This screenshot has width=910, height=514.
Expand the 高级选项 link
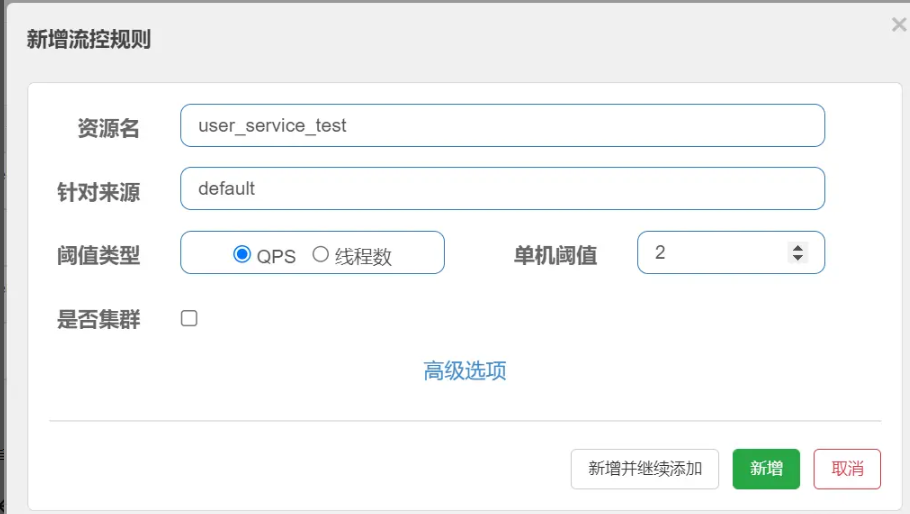click(x=465, y=371)
